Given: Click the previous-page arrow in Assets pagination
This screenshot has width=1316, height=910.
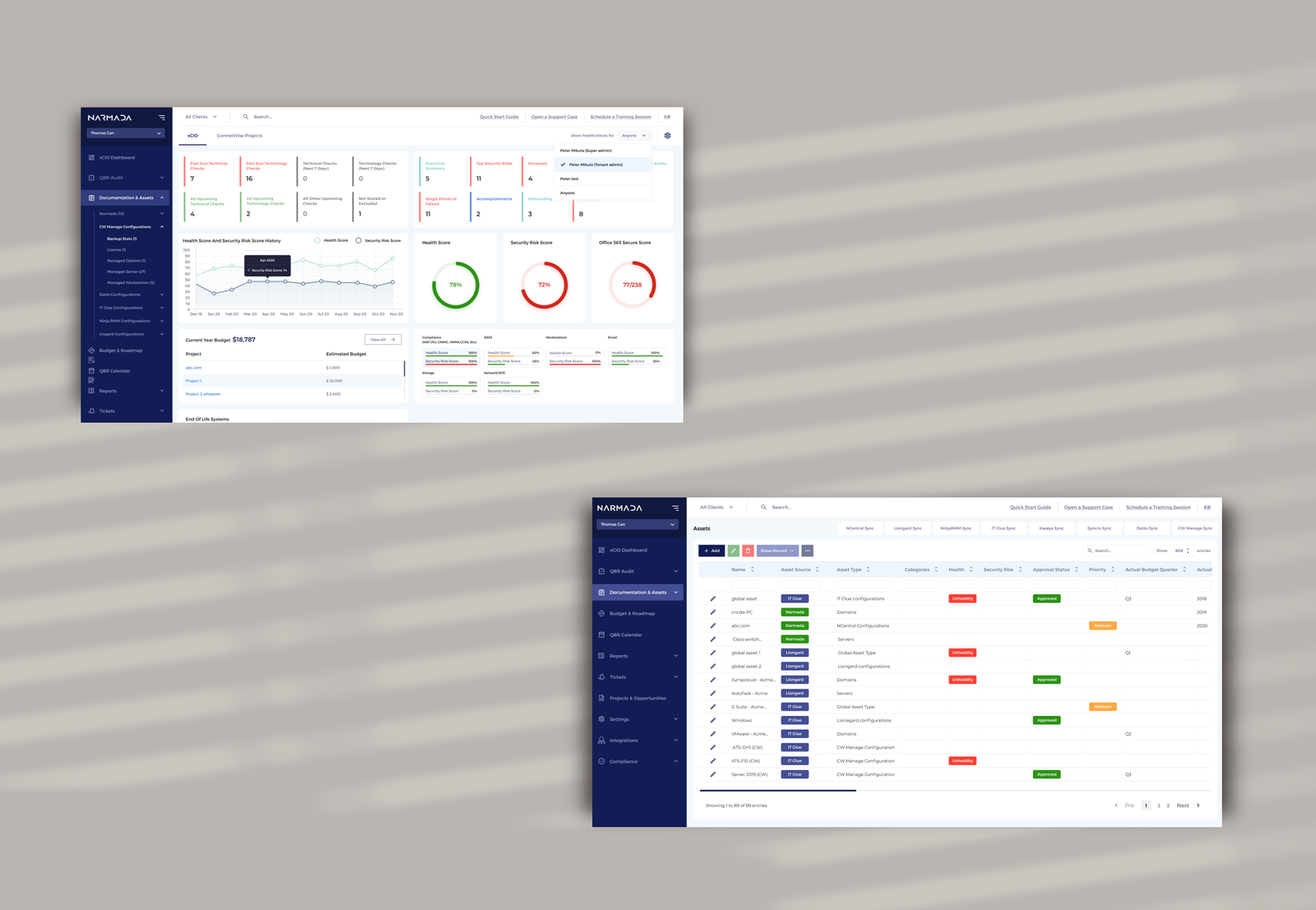Looking at the screenshot, I should coord(1116,806).
